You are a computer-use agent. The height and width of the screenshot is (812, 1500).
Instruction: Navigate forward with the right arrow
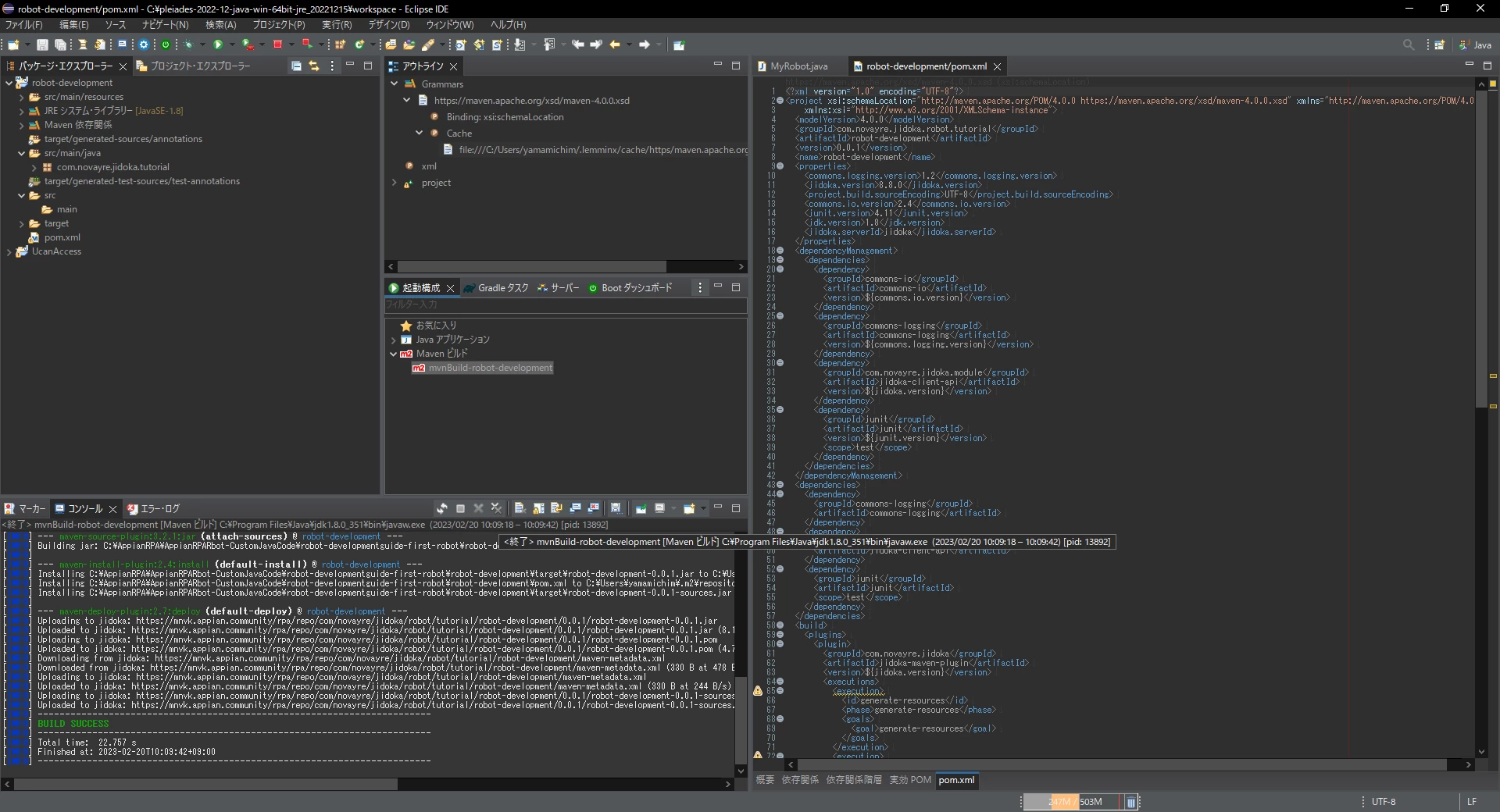[645, 45]
